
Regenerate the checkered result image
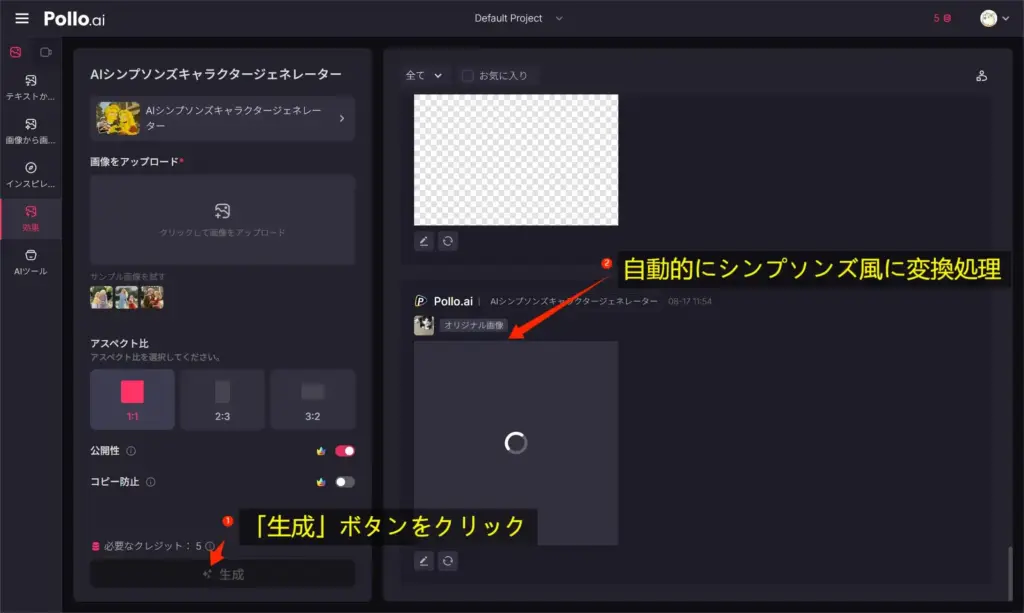pos(447,241)
